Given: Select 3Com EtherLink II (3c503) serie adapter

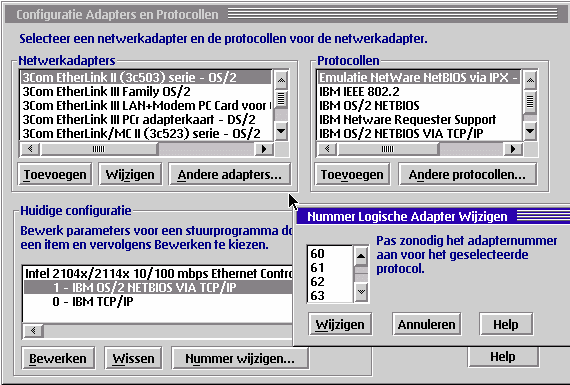Looking at the screenshot, I should (x=146, y=77).
